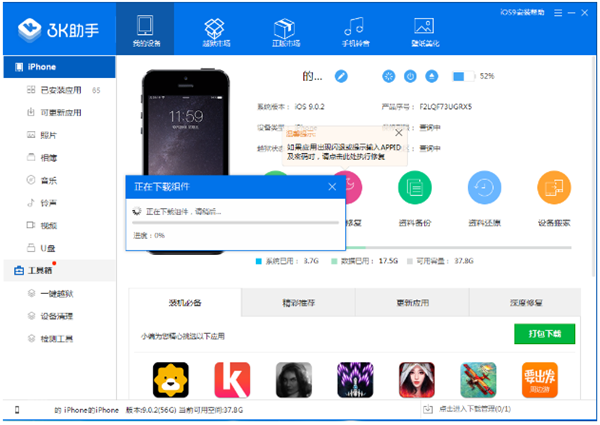Click the iOS 9.0.2 version value

click(x=309, y=107)
